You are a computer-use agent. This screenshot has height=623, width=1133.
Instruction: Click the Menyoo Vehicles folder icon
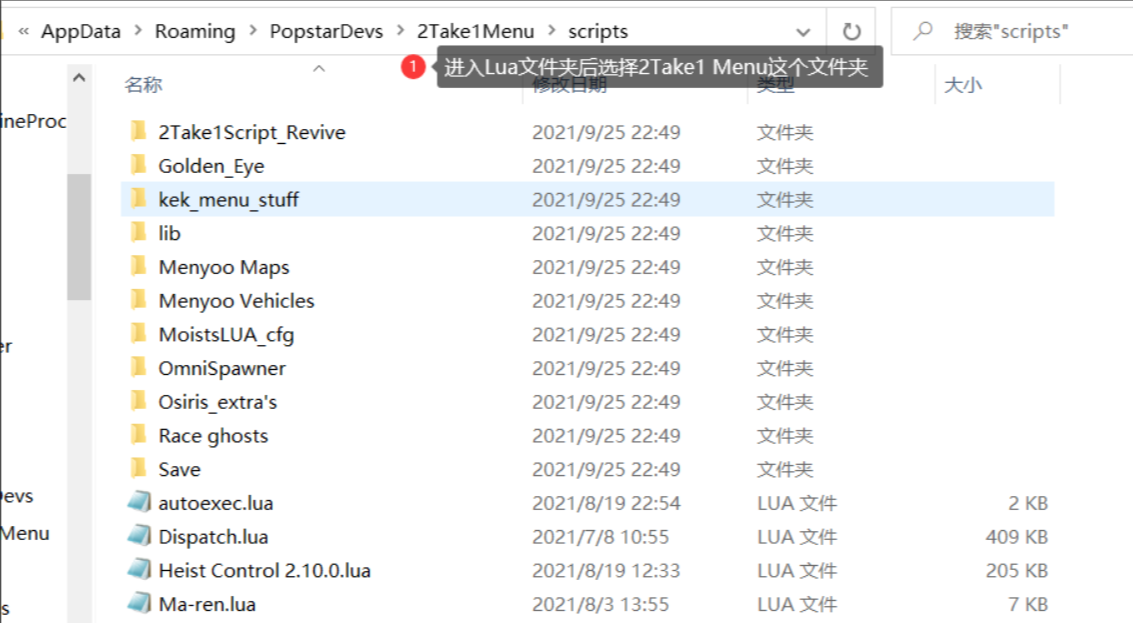138,300
